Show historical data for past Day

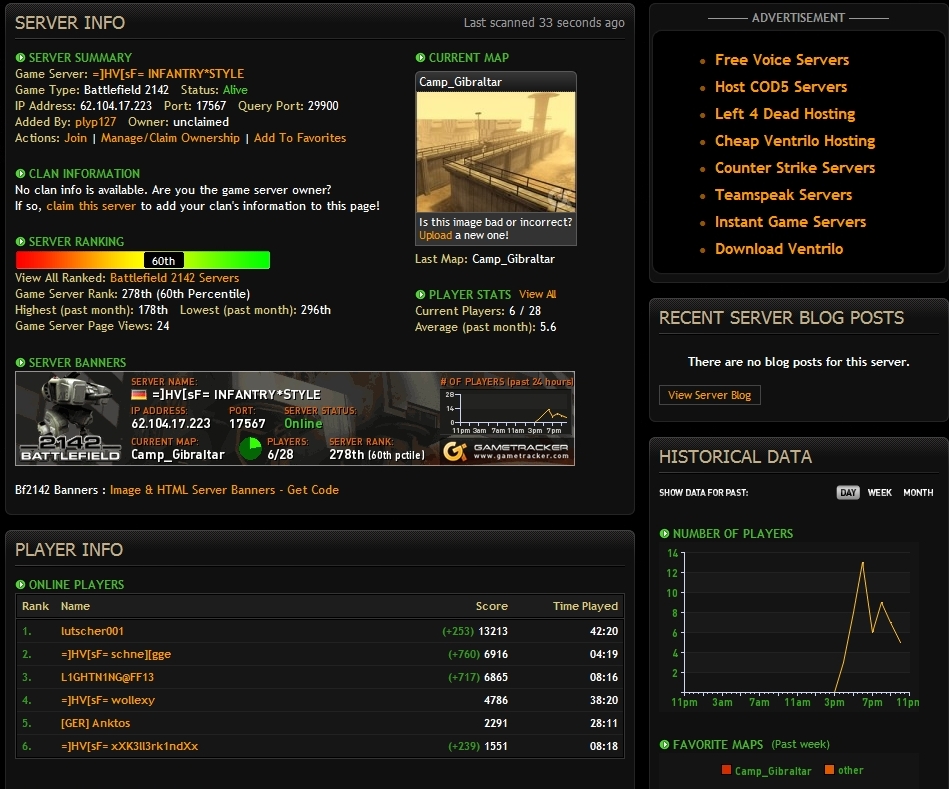click(848, 493)
